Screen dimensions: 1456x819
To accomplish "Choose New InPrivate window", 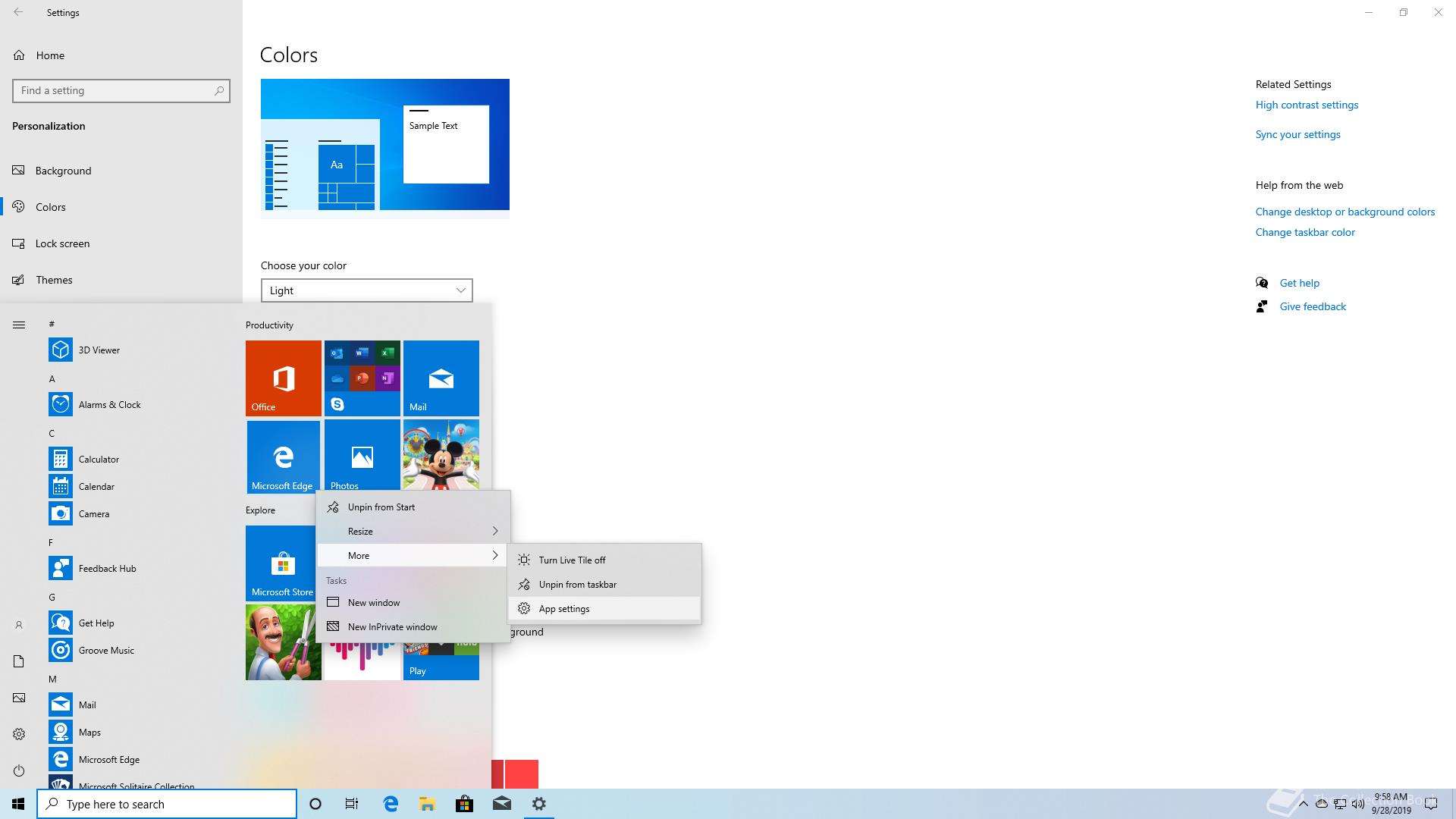I will coord(413,626).
